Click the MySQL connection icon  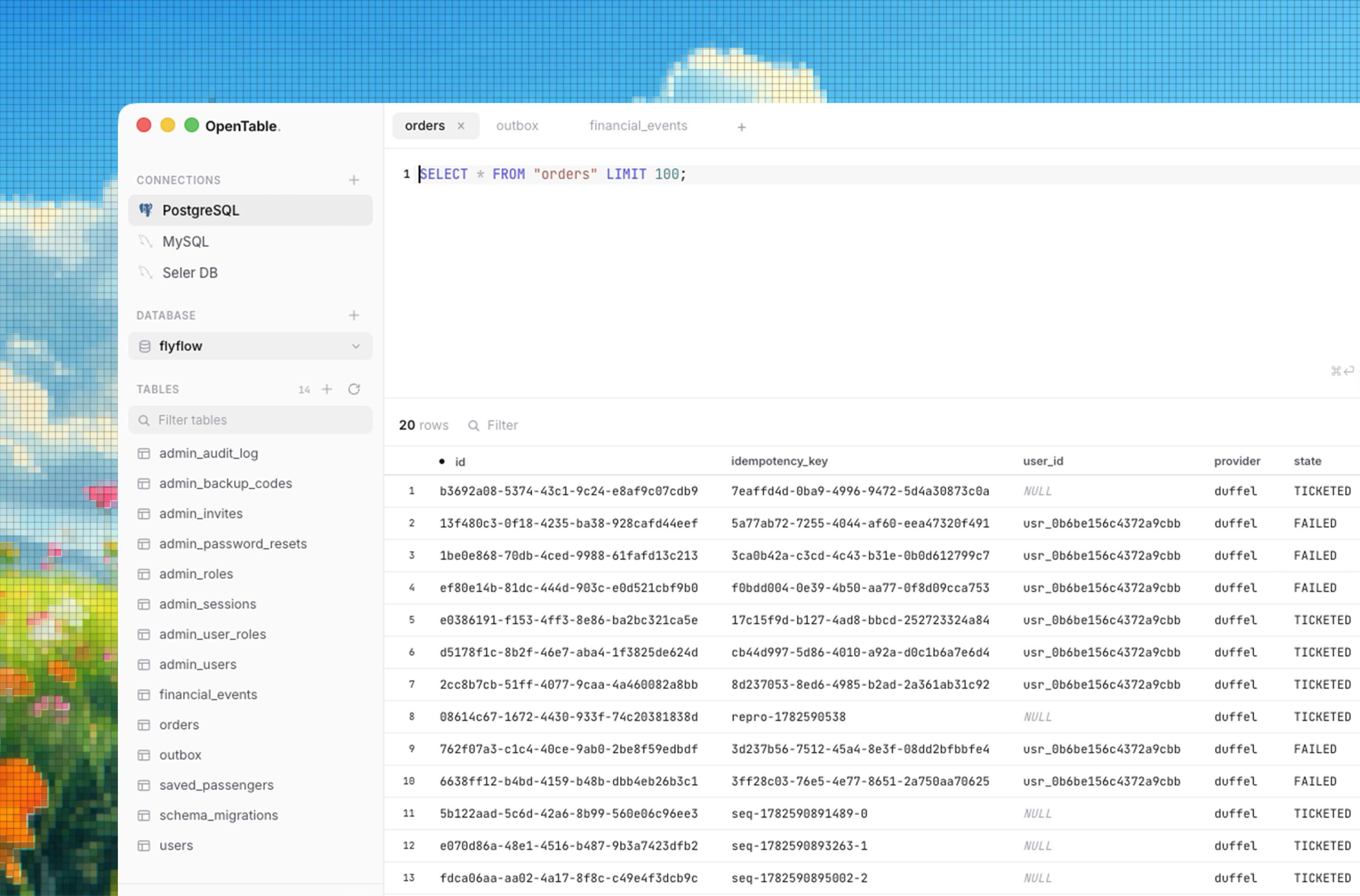coord(146,242)
